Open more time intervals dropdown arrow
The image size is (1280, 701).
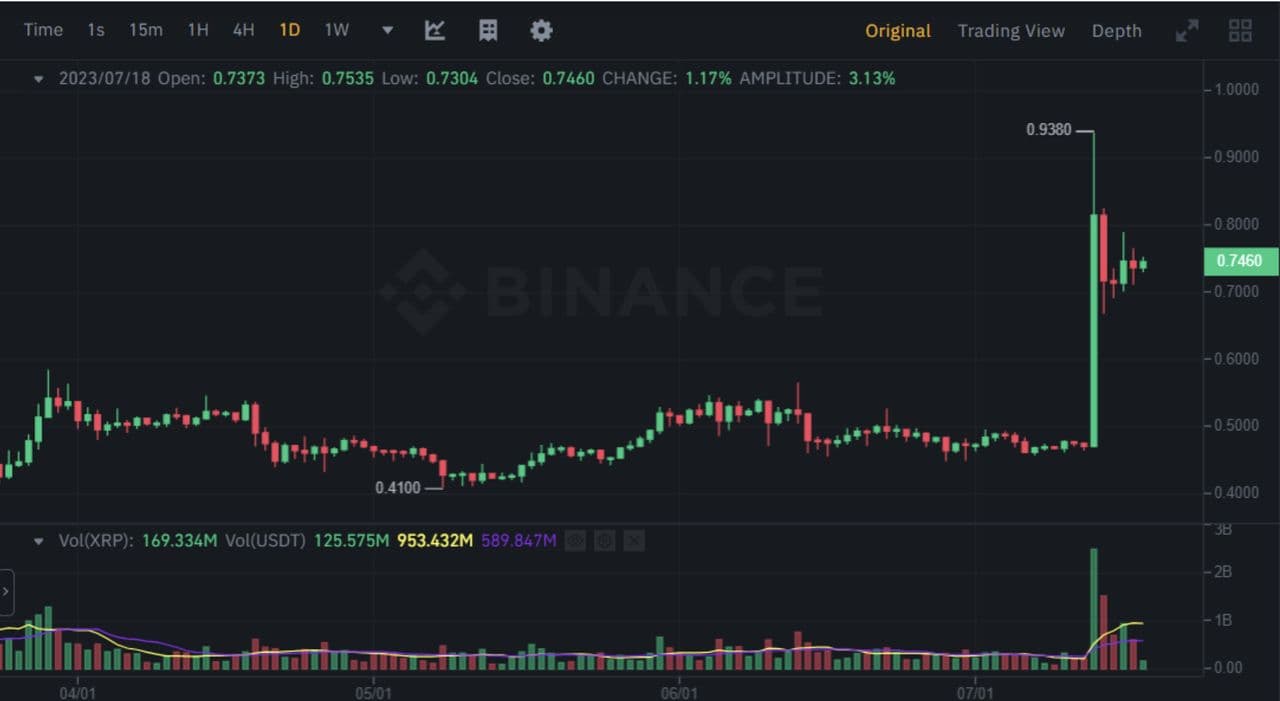pos(388,30)
